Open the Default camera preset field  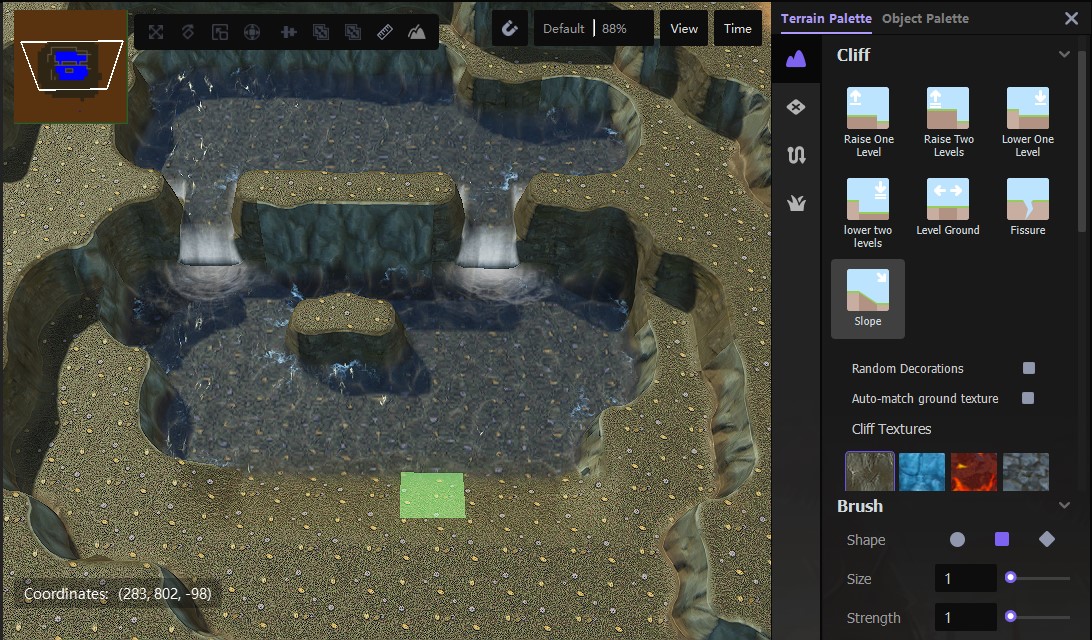[x=563, y=29]
